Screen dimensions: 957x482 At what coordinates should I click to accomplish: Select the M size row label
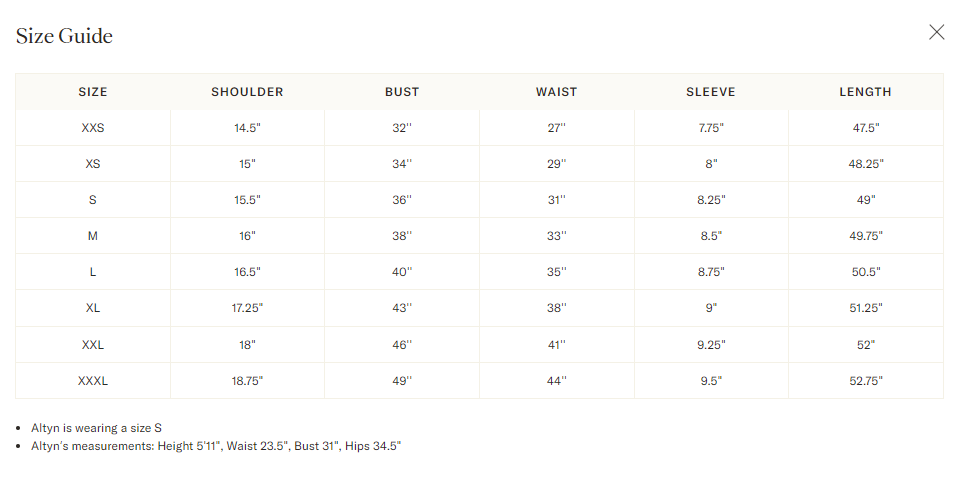pos(93,236)
